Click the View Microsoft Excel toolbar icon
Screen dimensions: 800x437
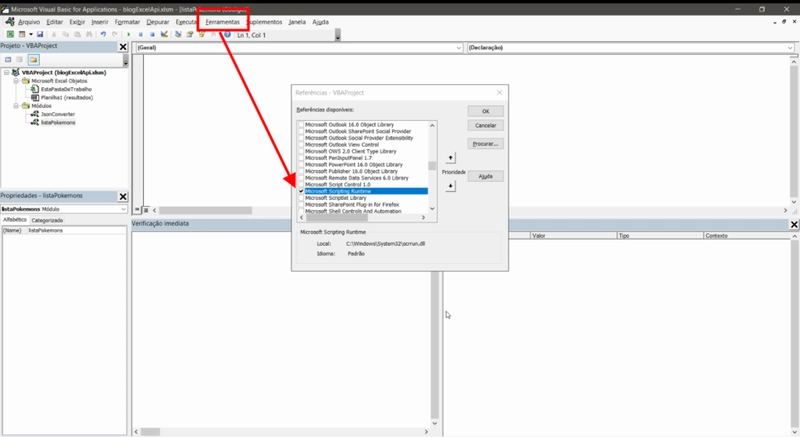[x=10, y=34]
